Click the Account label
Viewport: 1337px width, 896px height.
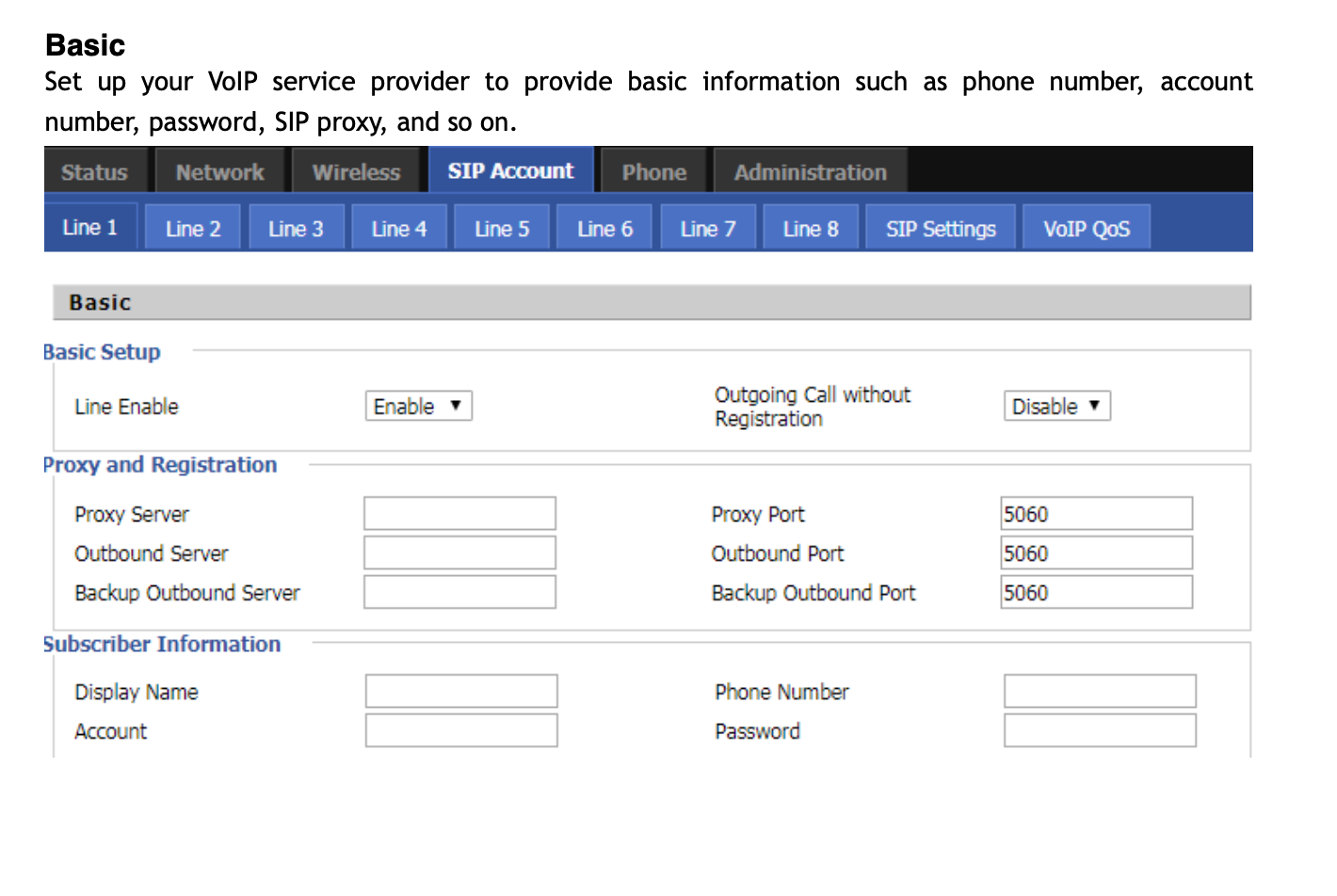pyautogui.click(x=111, y=731)
